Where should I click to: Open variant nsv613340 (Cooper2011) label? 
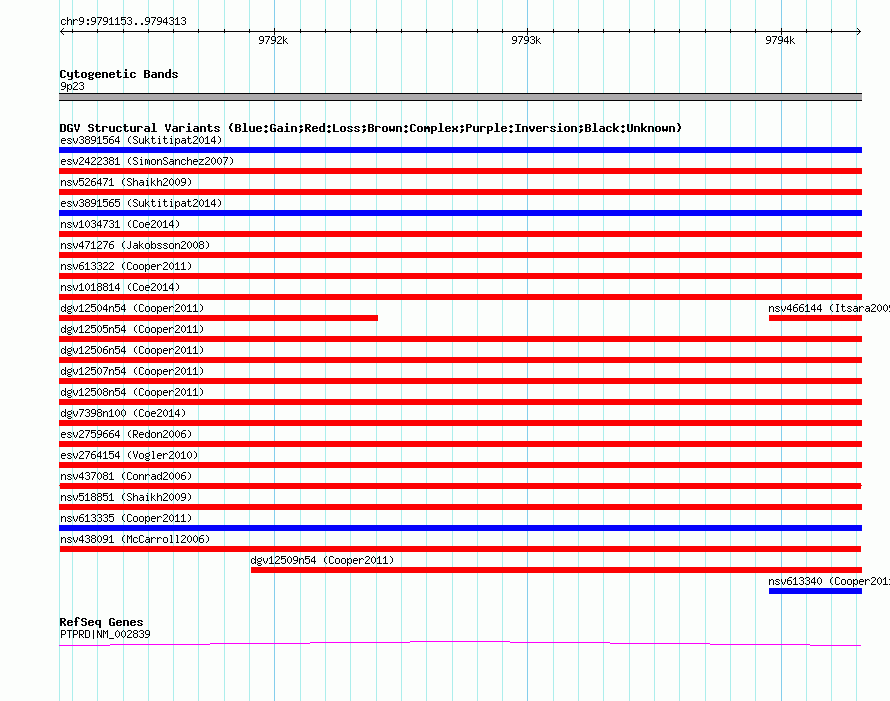(x=829, y=581)
